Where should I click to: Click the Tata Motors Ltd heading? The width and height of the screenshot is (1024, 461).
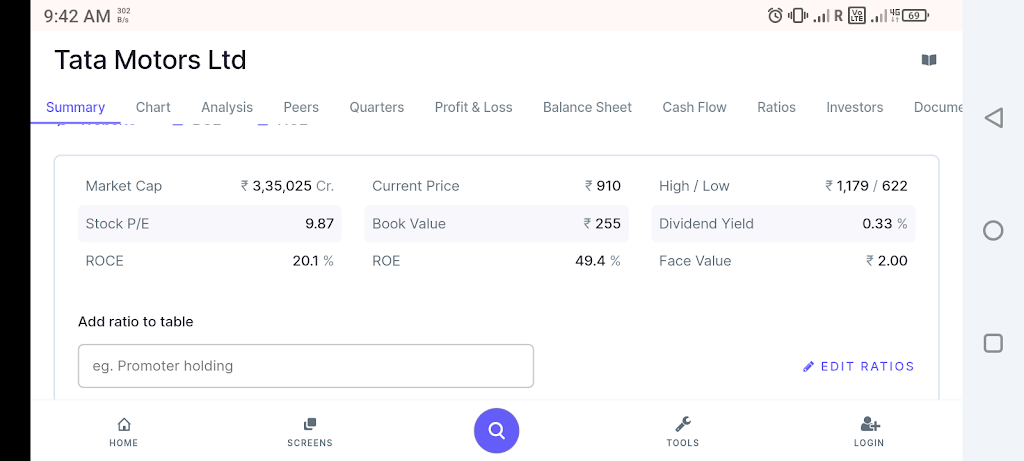tap(150, 60)
